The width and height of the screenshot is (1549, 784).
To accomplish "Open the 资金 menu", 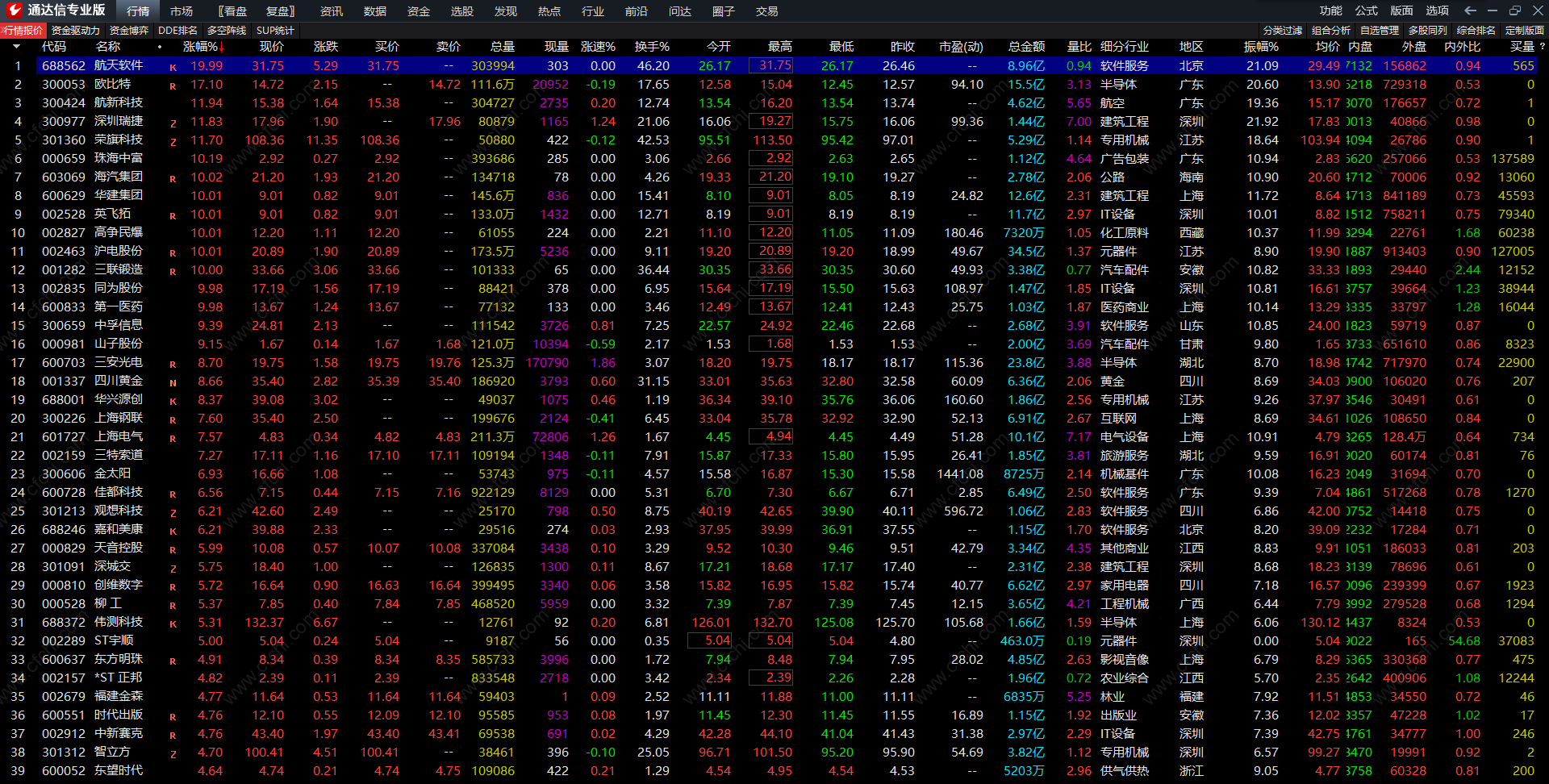I will click(419, 11).
